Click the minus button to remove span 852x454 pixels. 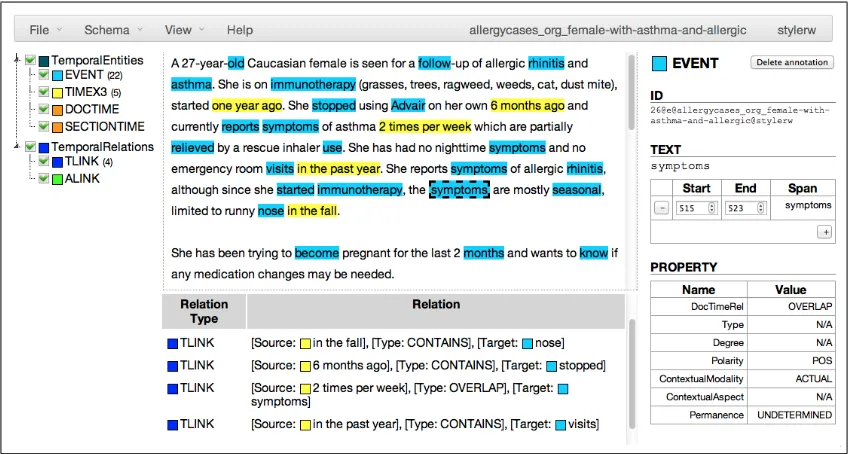(x=661, y=208)
